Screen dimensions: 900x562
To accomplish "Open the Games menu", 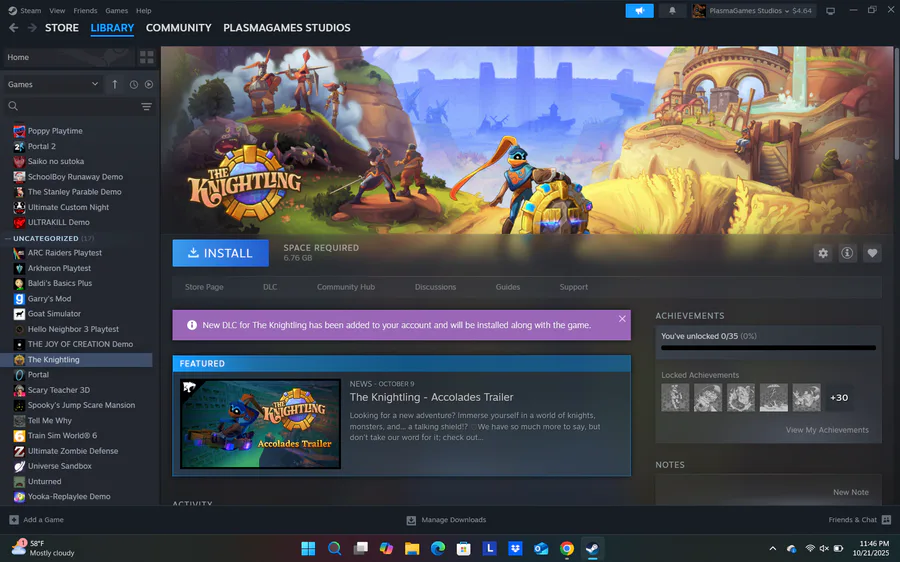I will click(117, 10).
